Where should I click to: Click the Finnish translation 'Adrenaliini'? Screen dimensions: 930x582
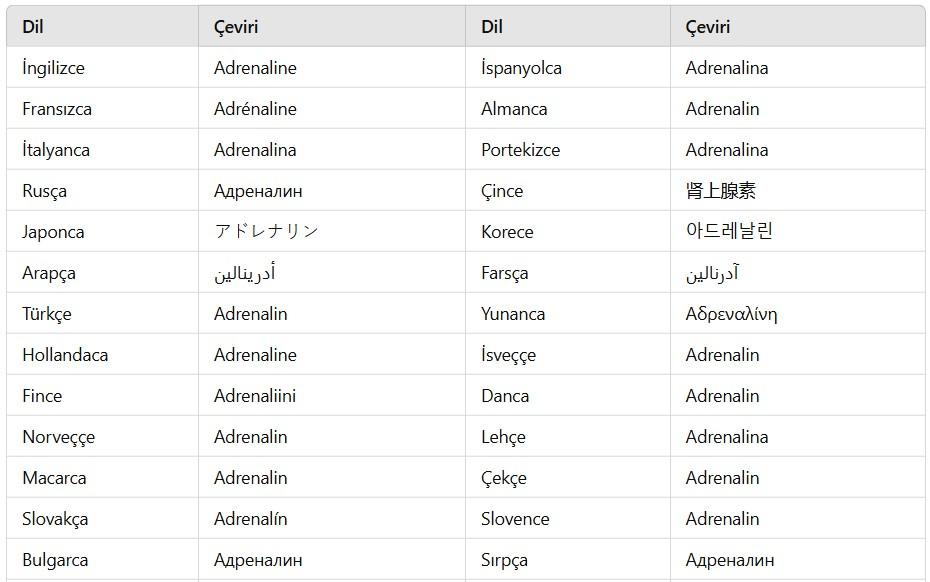point(255,396)
